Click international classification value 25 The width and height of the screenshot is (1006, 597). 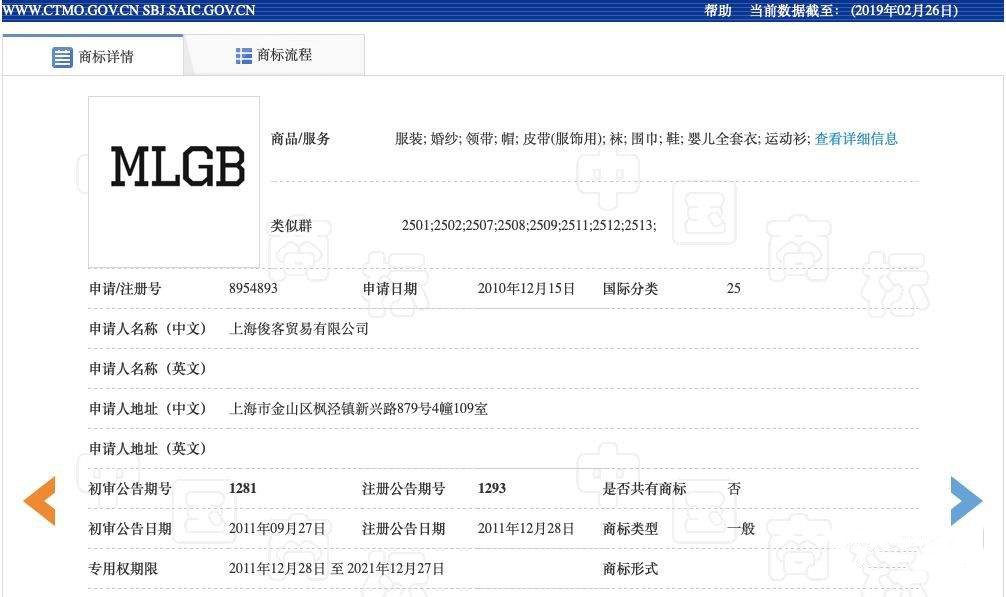click(734, 288)
